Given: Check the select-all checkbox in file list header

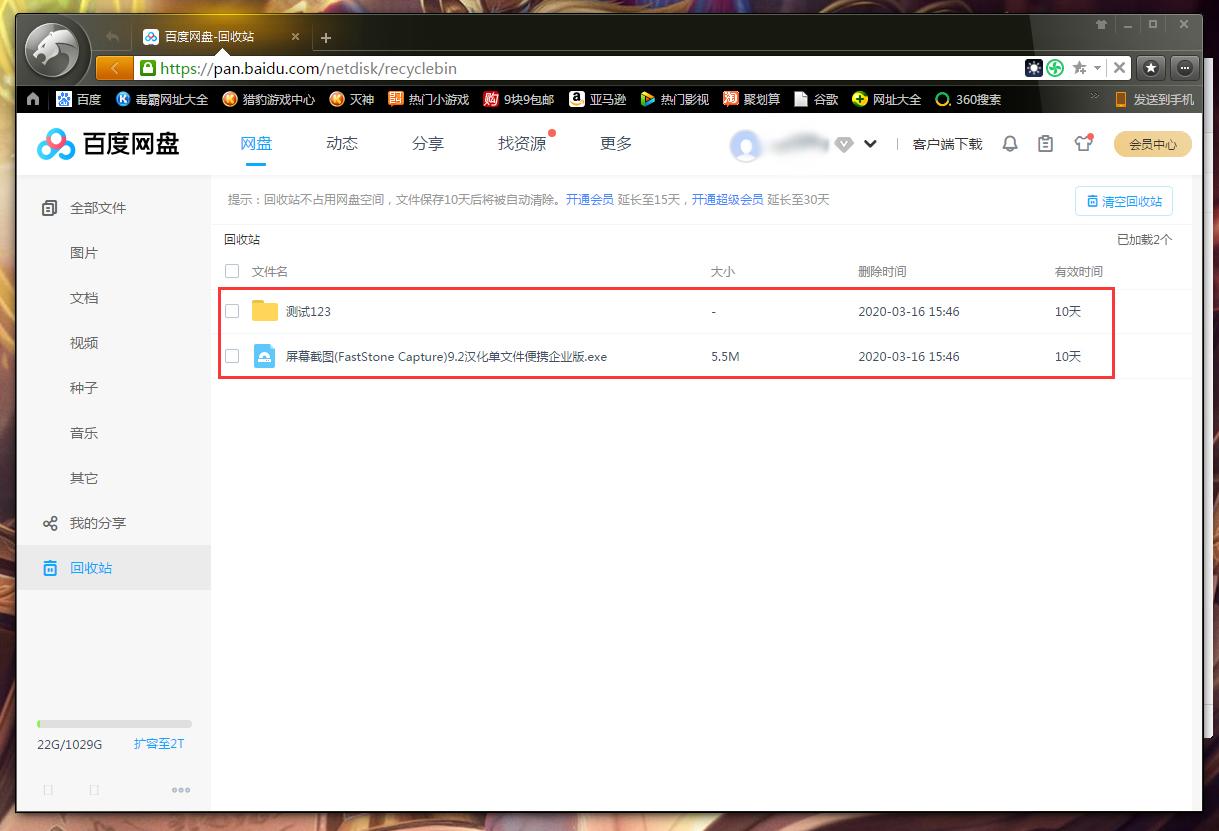Looking at the screenshot, I should [232, 271].
